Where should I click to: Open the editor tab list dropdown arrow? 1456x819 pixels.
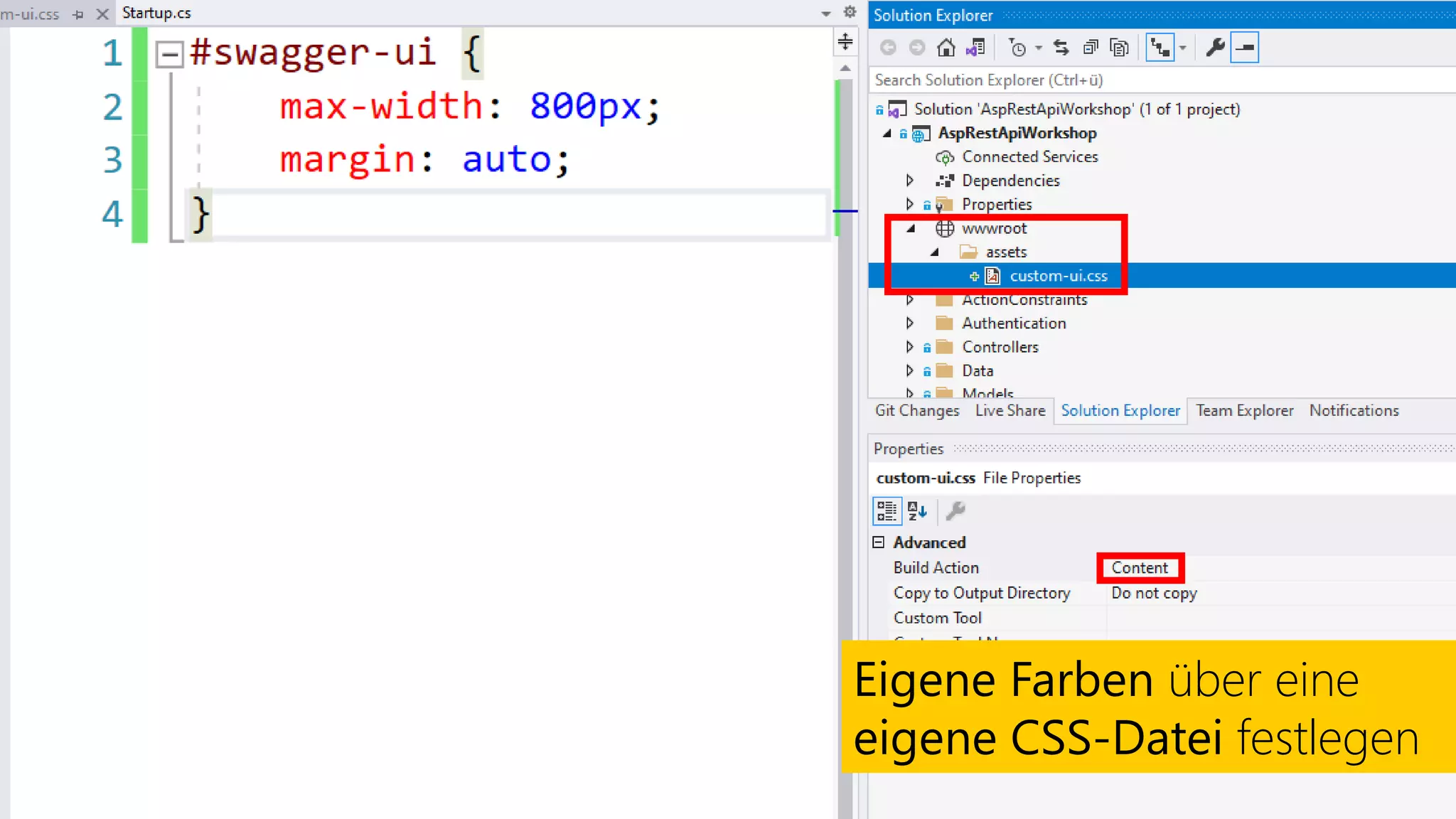click(x=825, y=14)
